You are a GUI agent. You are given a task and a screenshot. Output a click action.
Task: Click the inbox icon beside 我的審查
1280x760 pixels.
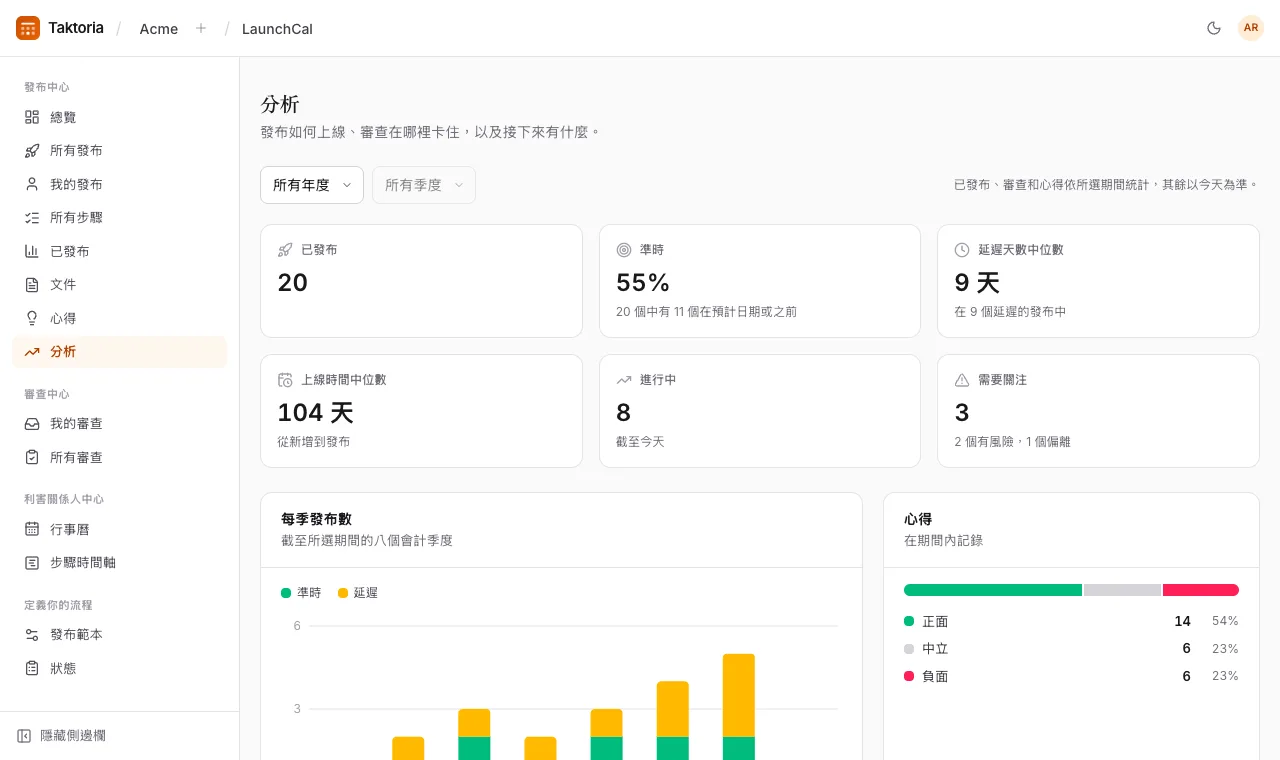pyautogui.click(x=32, y=424)
